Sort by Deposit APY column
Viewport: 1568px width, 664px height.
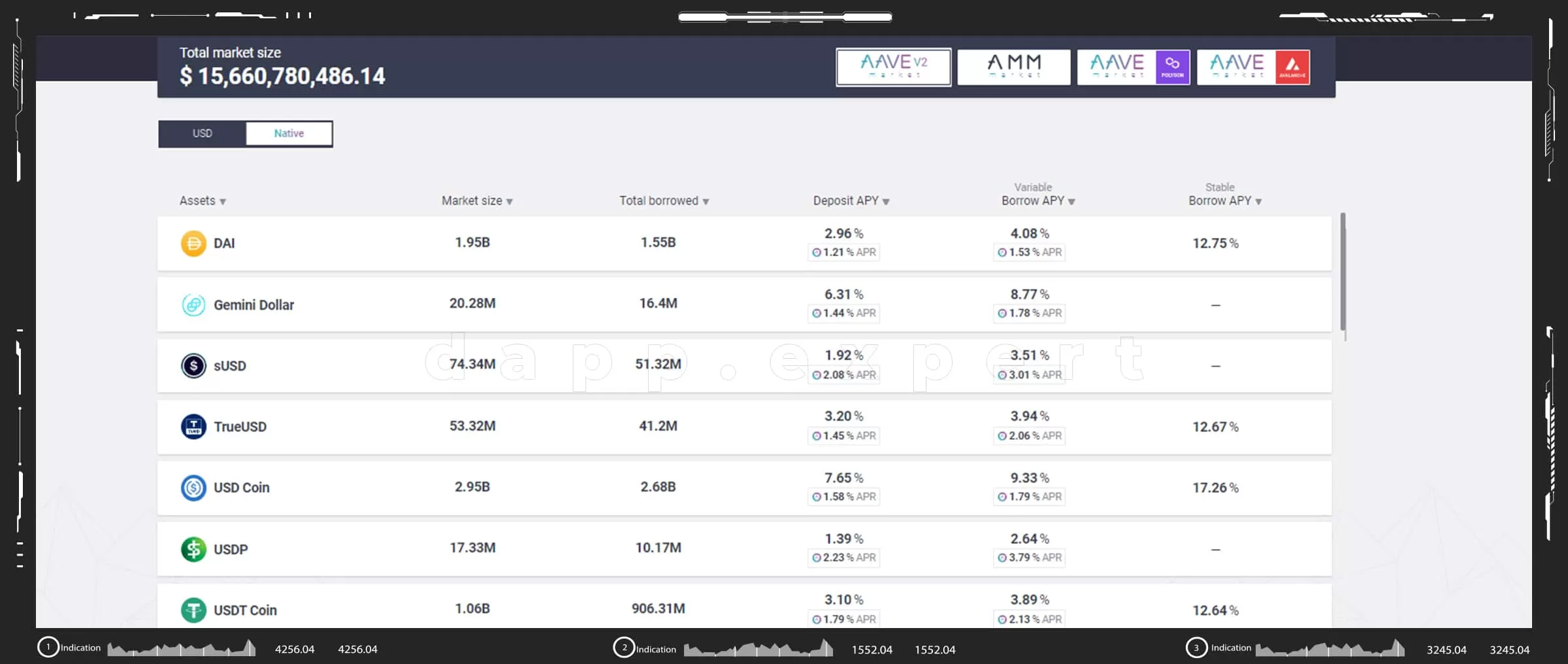851,201
